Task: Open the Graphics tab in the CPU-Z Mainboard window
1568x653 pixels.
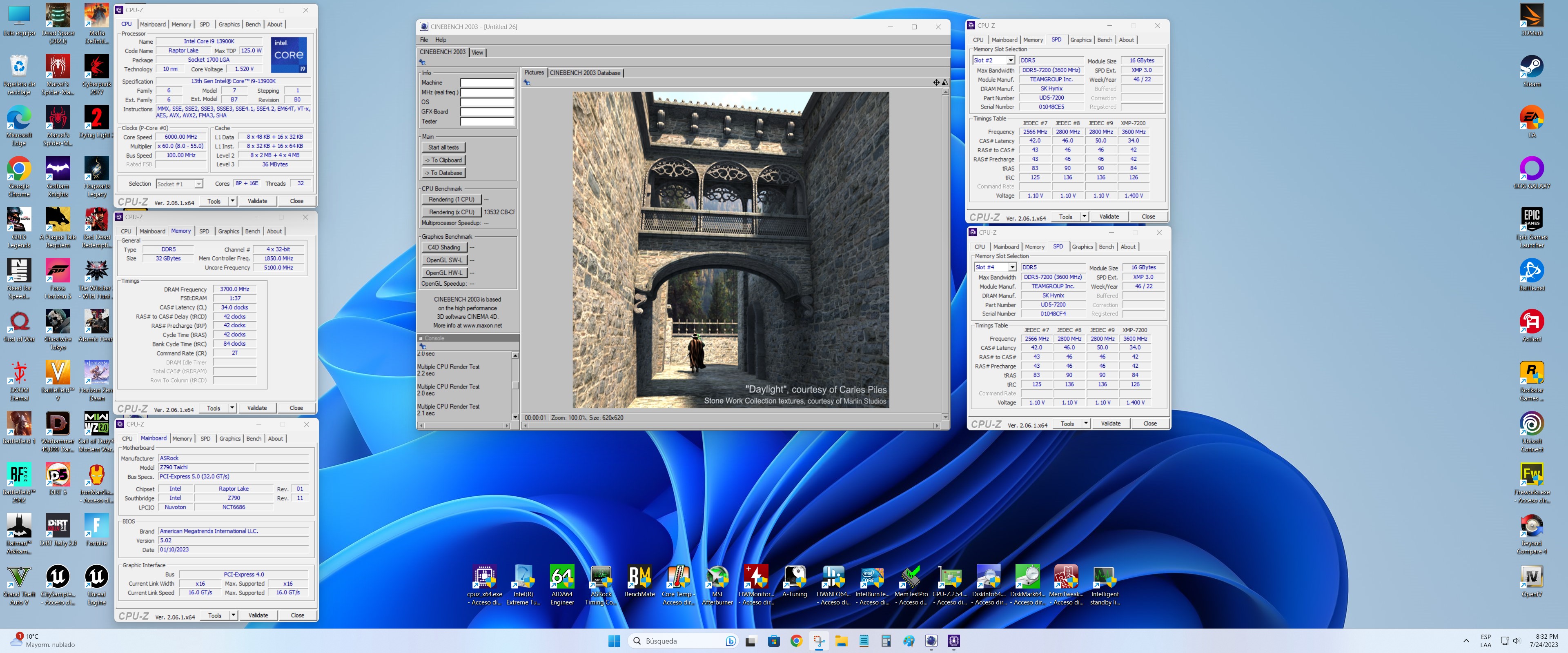Action: click(x=230, y=438)
